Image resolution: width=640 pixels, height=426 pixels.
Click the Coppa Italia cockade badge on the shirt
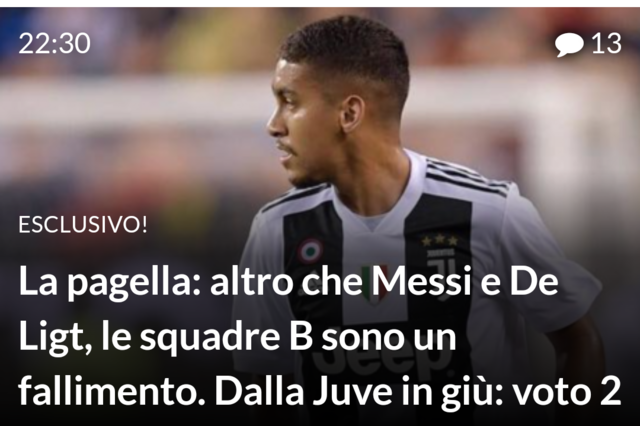coord(310,251)
